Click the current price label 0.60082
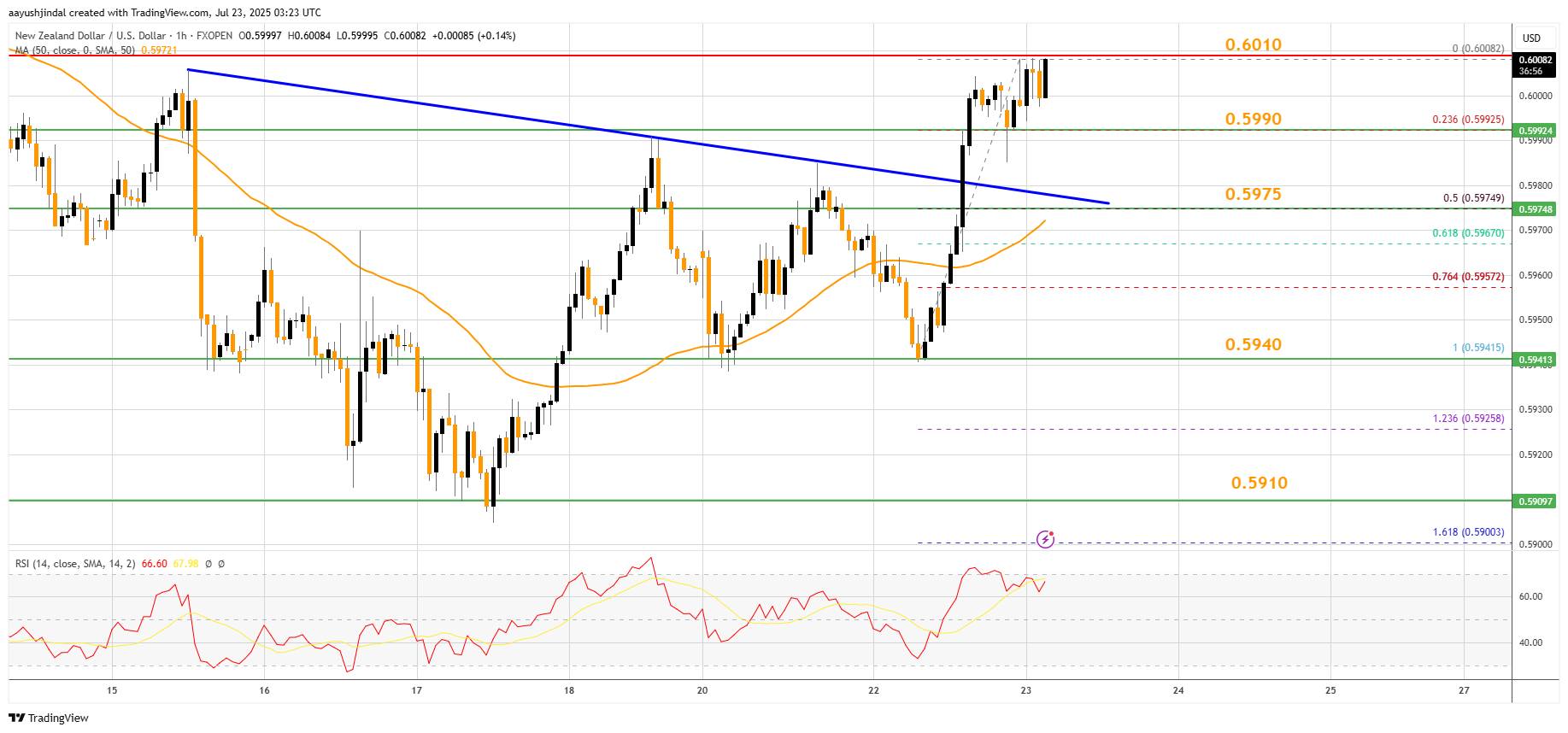The image size is (1568, 733). pyautogui.click(x=1536, y=65)
